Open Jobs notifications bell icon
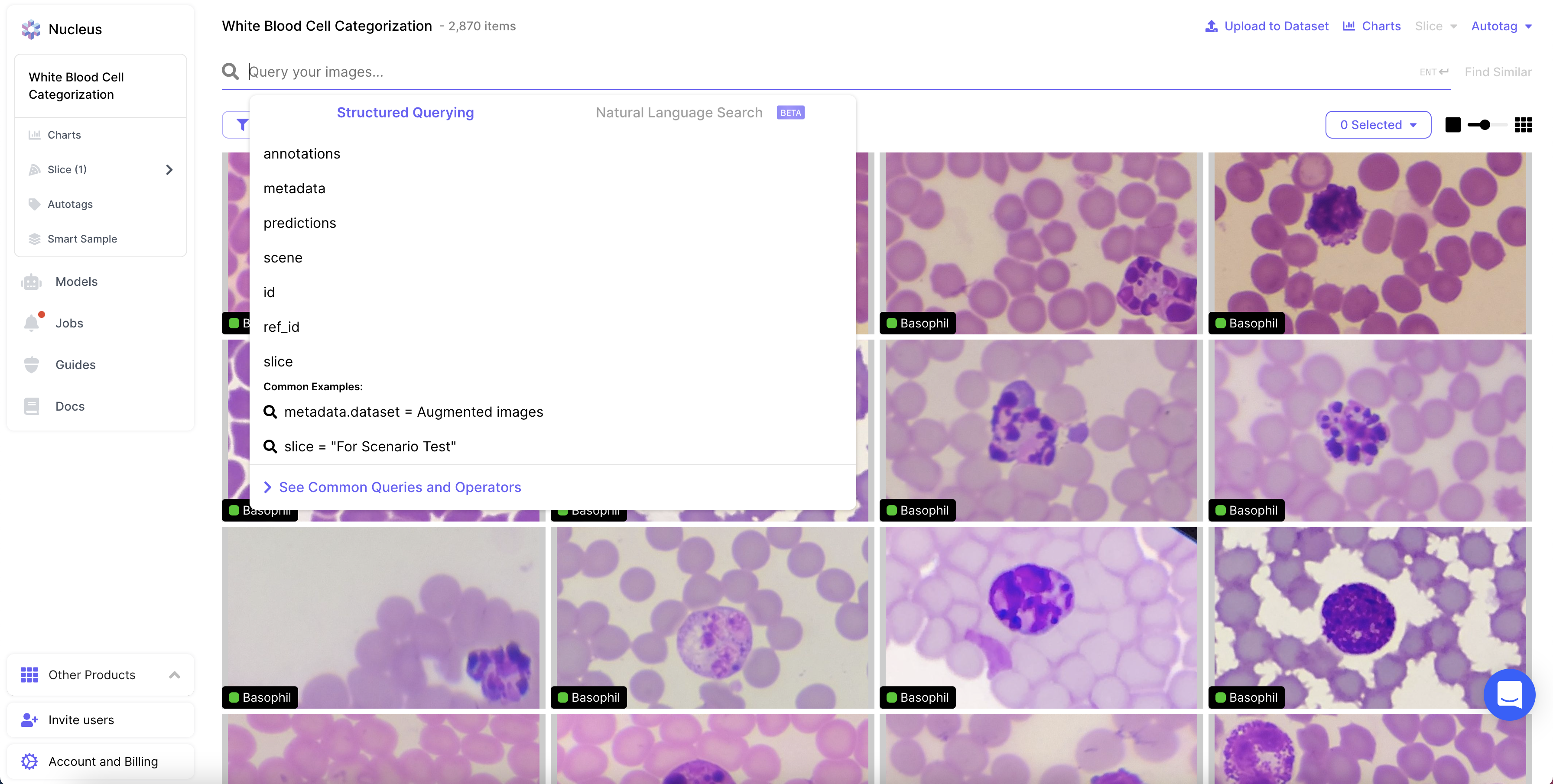 tap(31, 324)
